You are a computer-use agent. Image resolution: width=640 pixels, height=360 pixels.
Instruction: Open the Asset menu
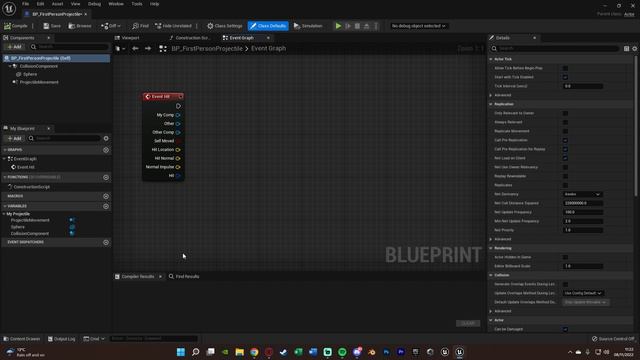point(57,4)
